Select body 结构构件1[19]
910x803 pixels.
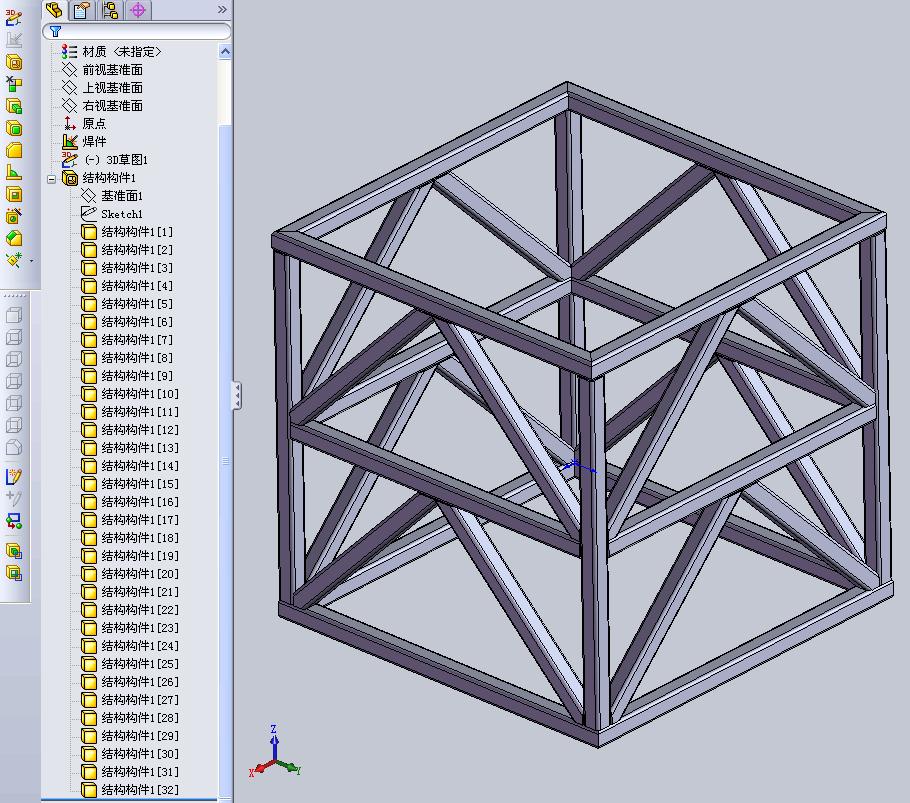[x=140, y=556]
